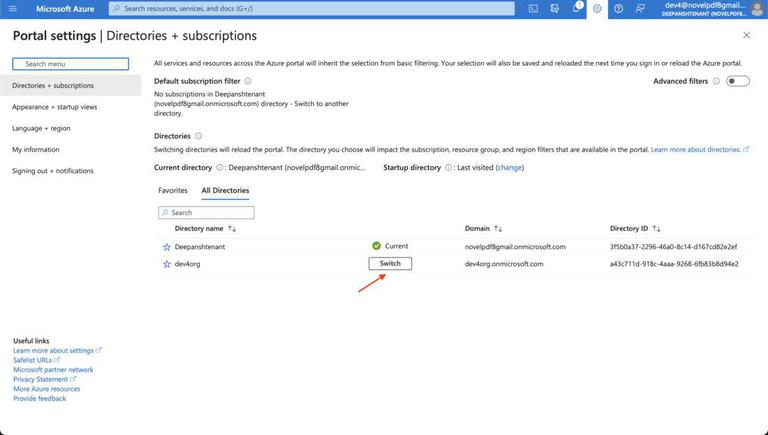Open the Feedback icon in top bar
Image resolution: width=768 pixels, height=435 pixels.
coord(640,9)
